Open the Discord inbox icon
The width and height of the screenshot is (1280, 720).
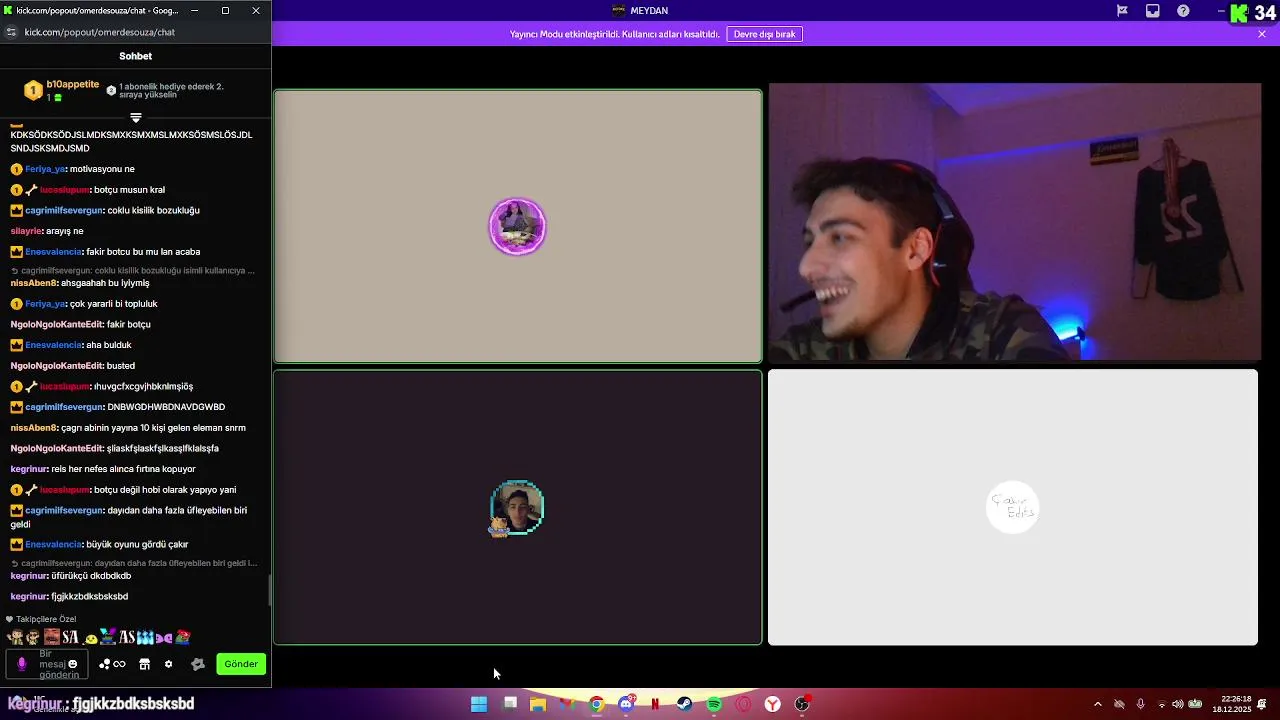(x=1153, y=11)
